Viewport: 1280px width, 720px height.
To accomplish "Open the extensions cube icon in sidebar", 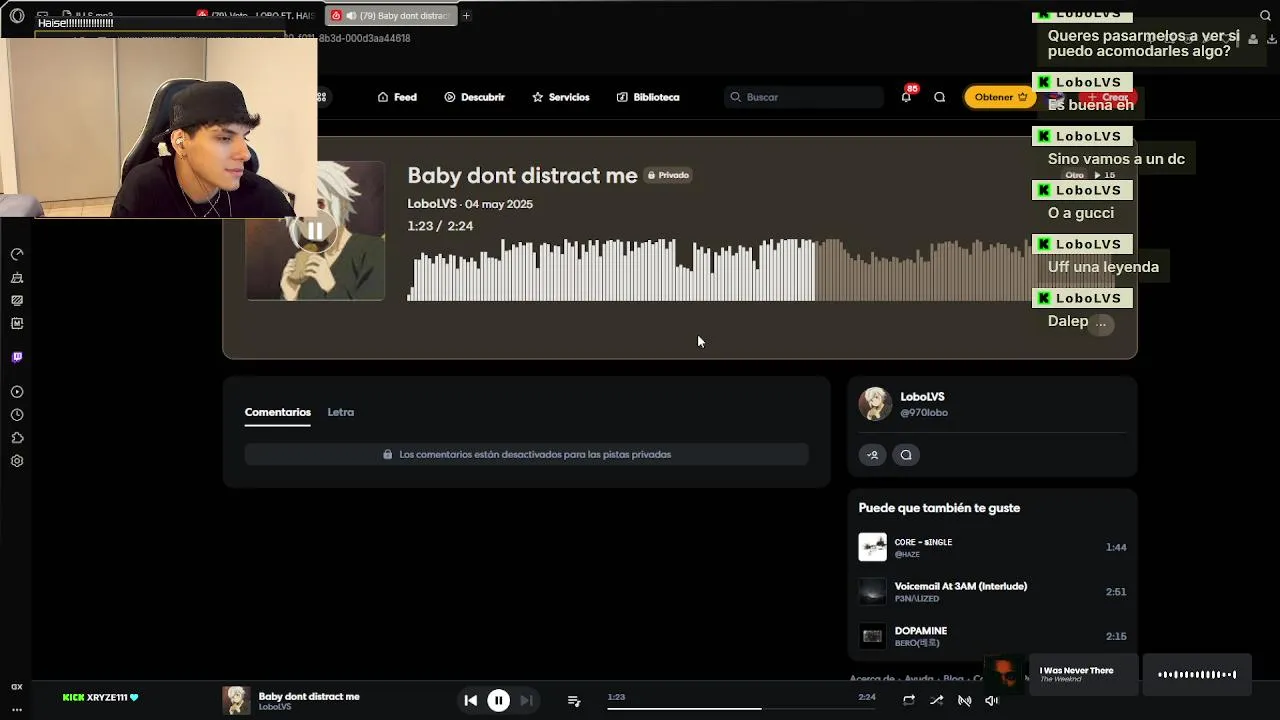I will tap(17, 438).
